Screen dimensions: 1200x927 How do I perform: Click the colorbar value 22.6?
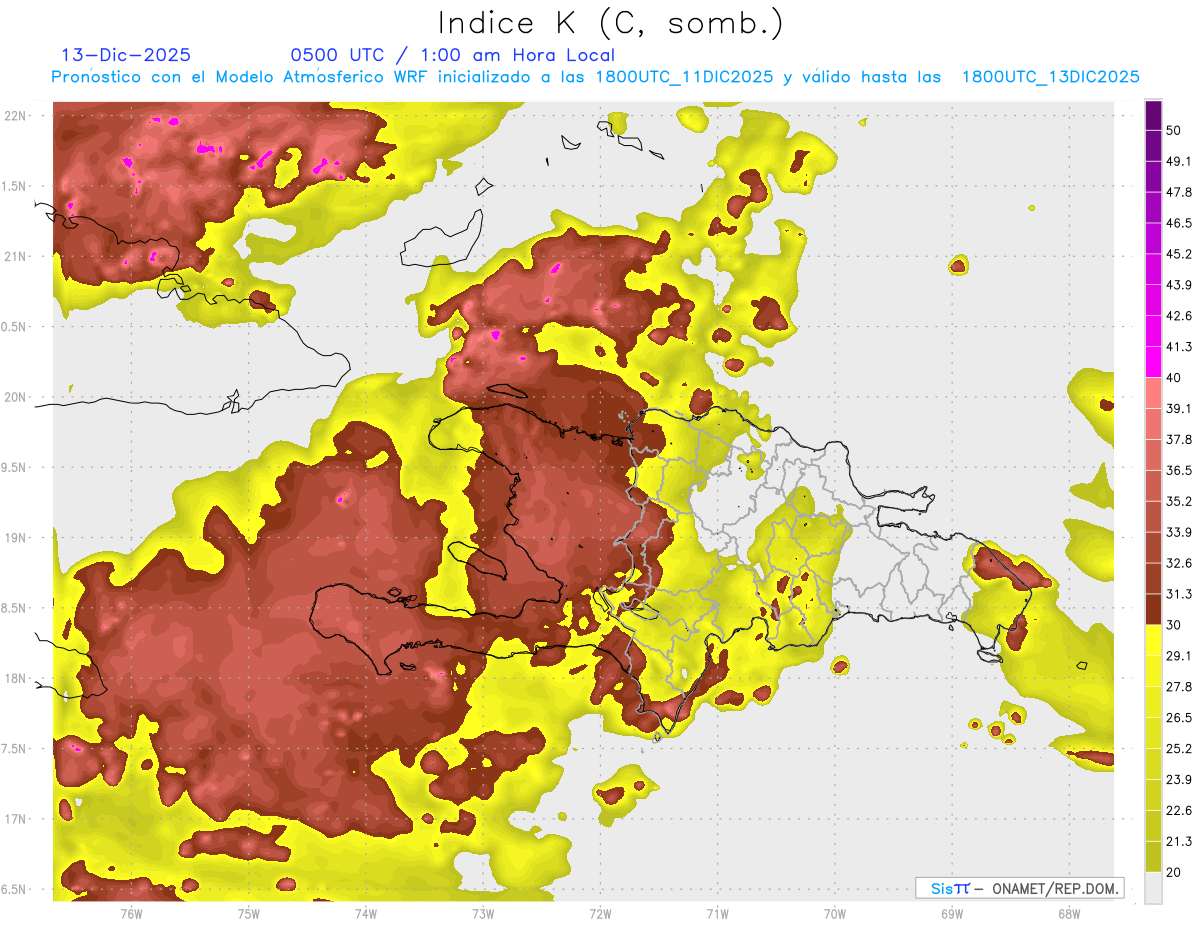pos(1179,810)
